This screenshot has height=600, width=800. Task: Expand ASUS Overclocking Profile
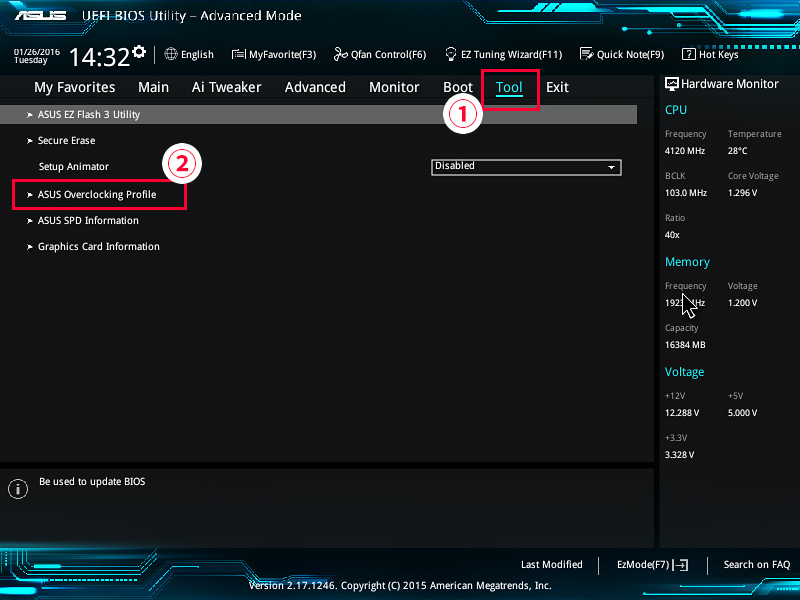[97, 195]
